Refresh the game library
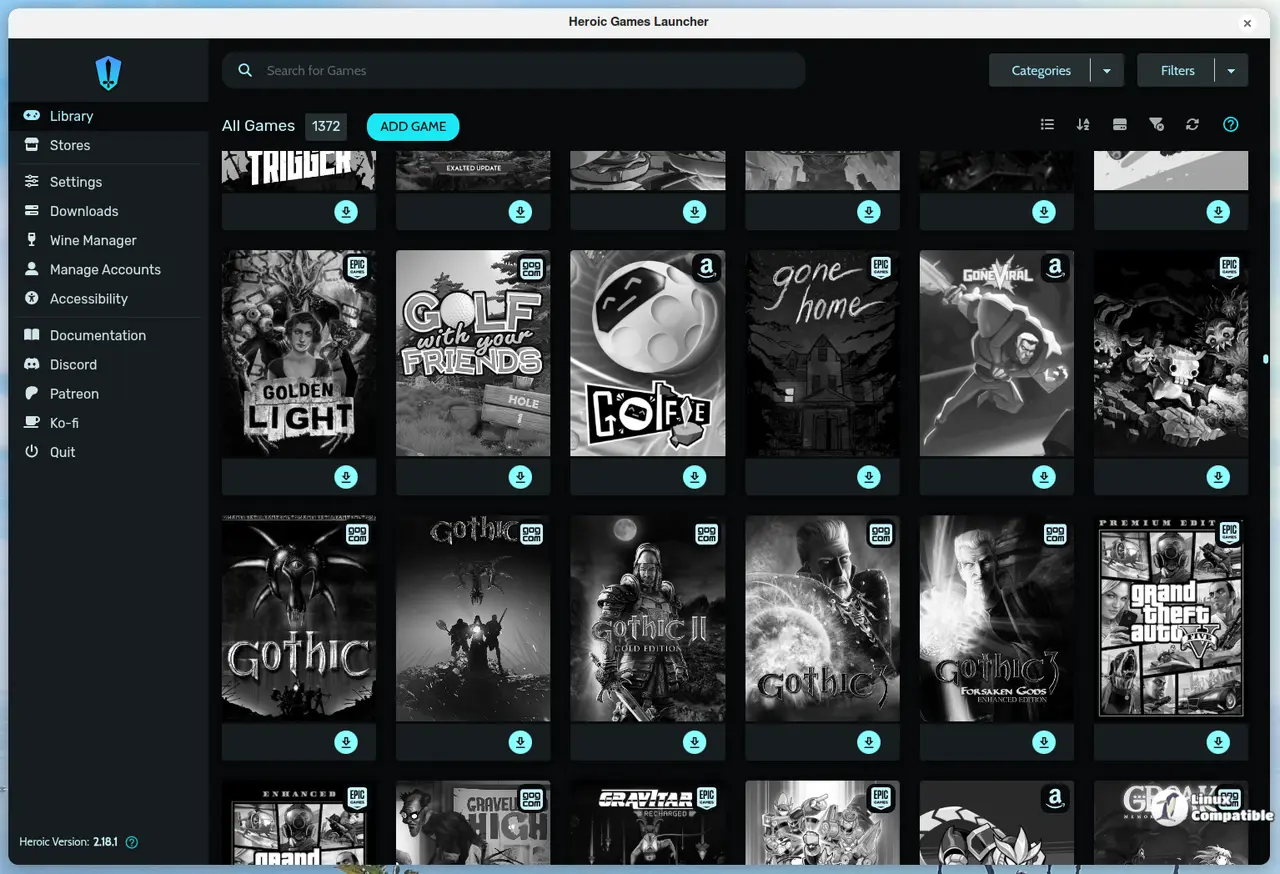This screenshot has width=1280, height=874. [x=1192, y=125]
